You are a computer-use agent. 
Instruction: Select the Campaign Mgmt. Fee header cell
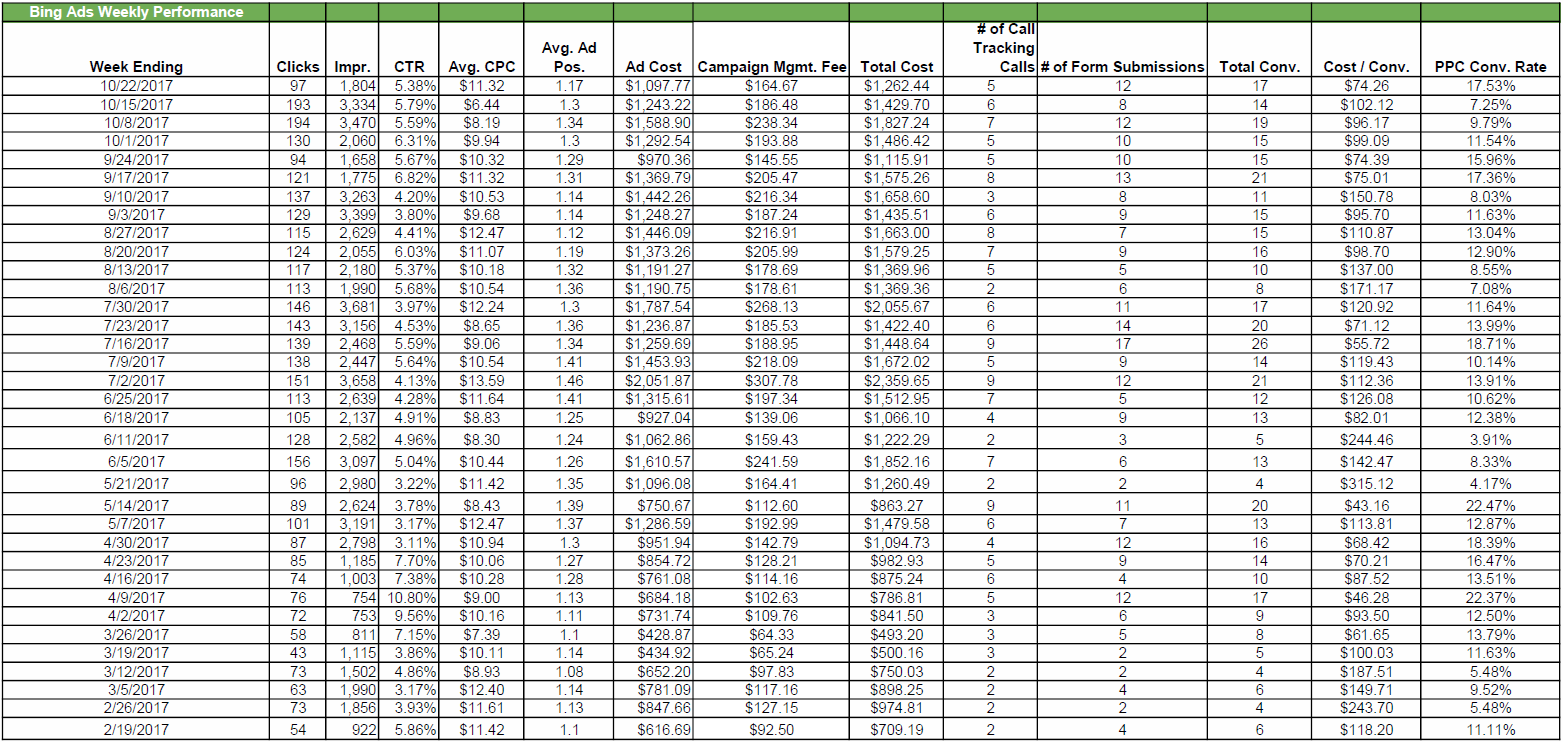click(771, 67)
